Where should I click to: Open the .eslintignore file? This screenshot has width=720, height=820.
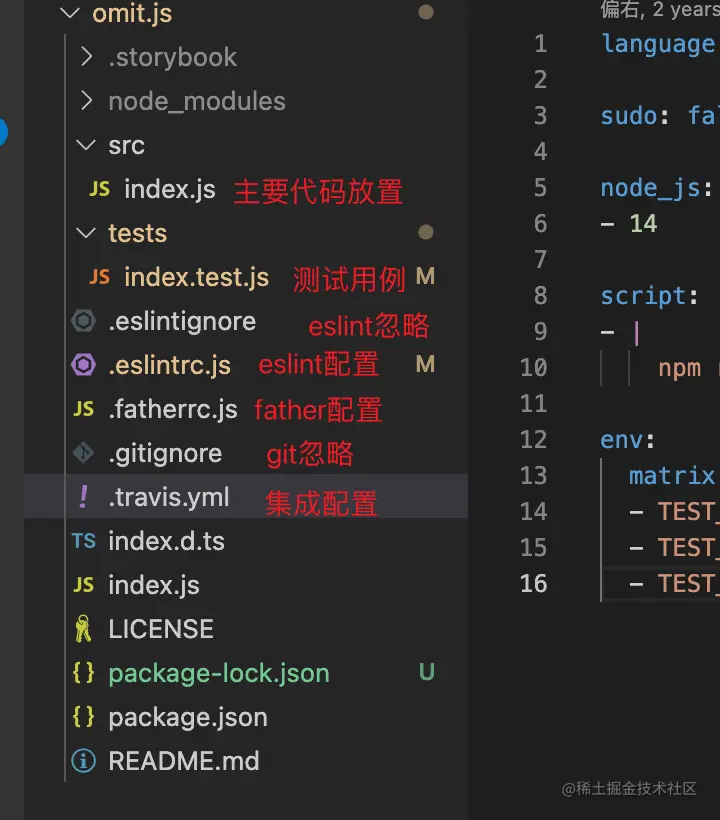[x=182, y=321]
